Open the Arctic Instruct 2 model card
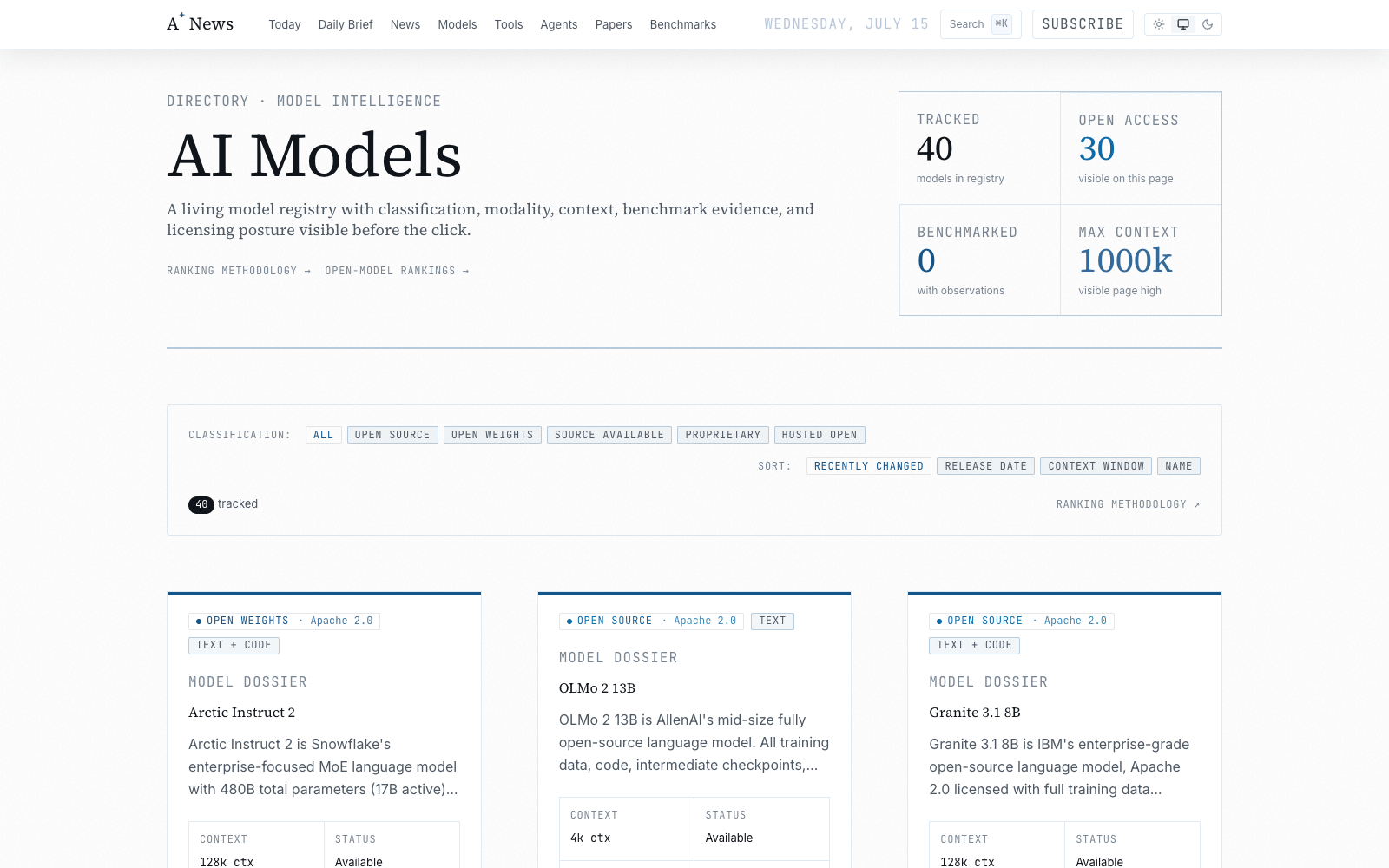The width and height of the screenshot is (1389, 868). [x=324, y=731]
